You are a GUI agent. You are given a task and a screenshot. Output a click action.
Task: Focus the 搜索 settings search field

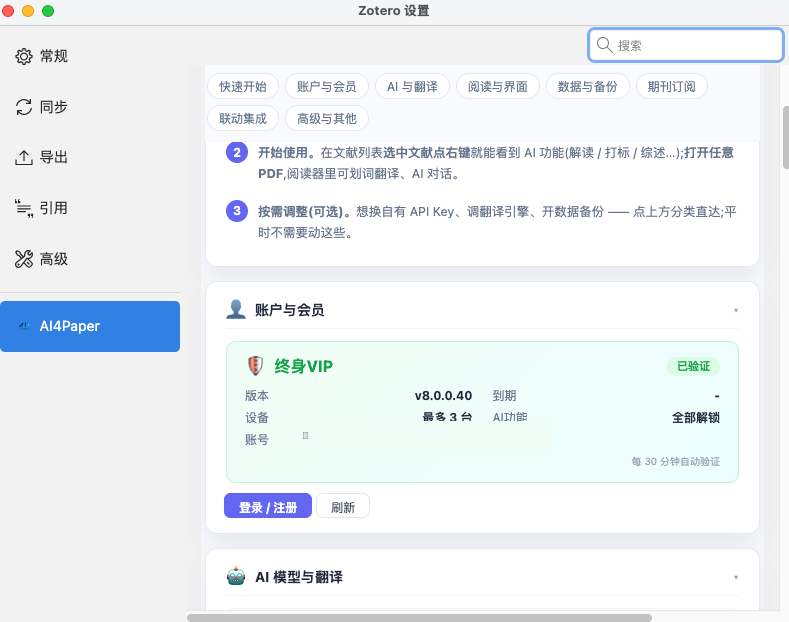[685, 45]
